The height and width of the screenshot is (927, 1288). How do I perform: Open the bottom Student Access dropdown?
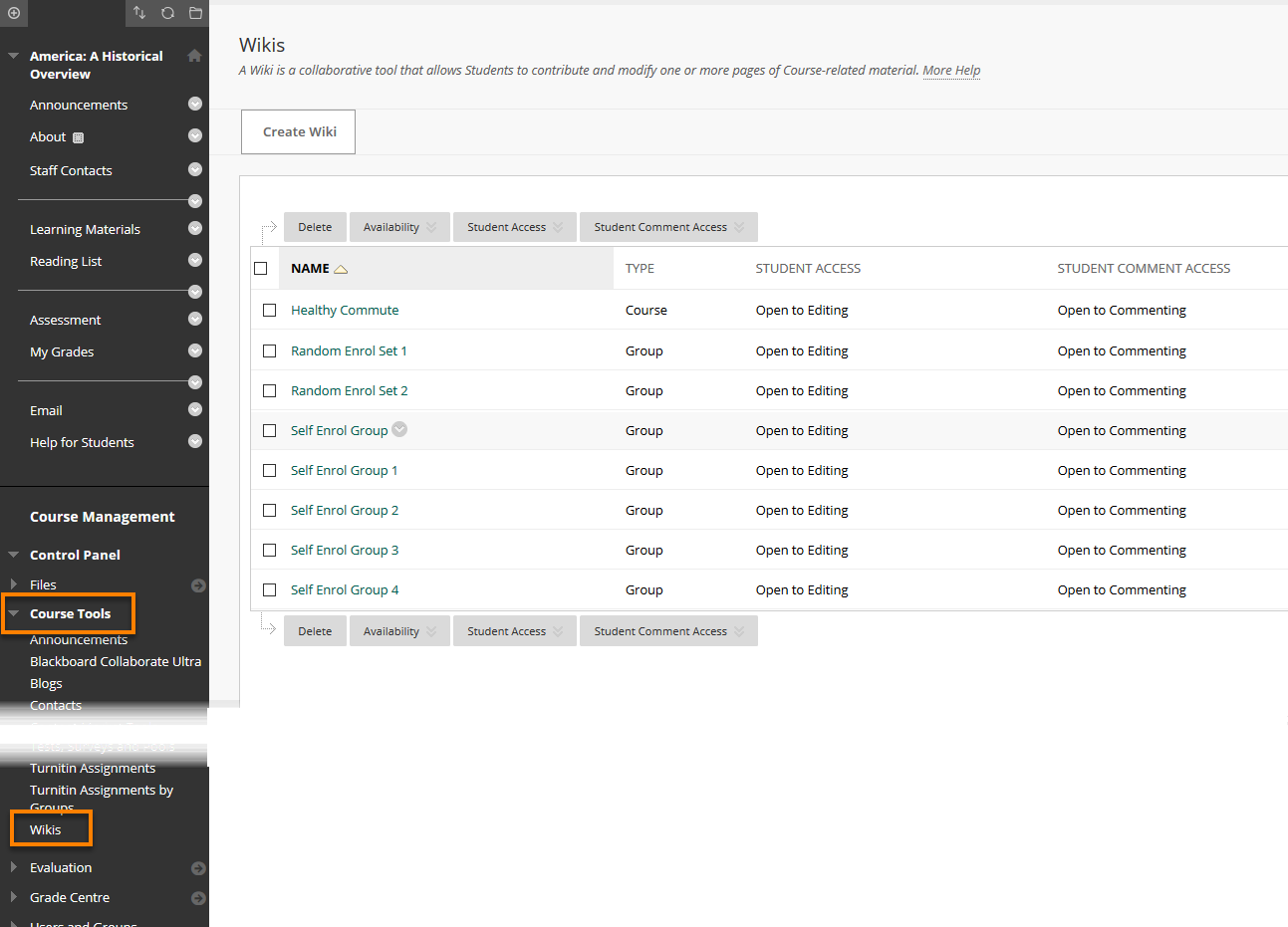[x=515, y=631]
